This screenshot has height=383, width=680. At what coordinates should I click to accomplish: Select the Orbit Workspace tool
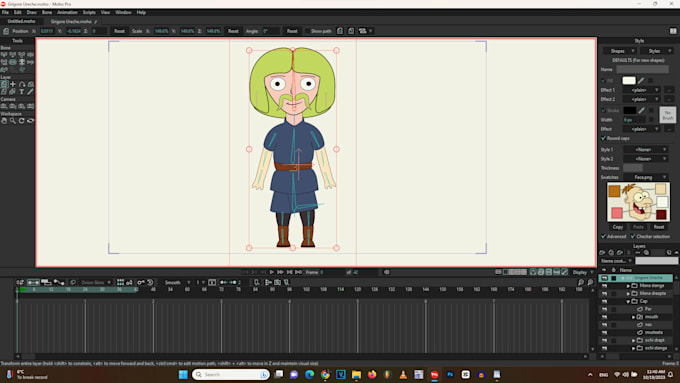[30, 121]
